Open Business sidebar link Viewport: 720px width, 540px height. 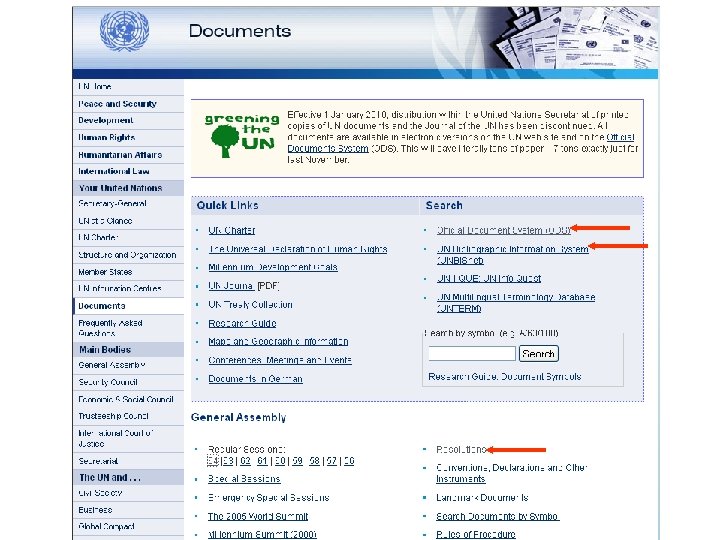point(95,510)
